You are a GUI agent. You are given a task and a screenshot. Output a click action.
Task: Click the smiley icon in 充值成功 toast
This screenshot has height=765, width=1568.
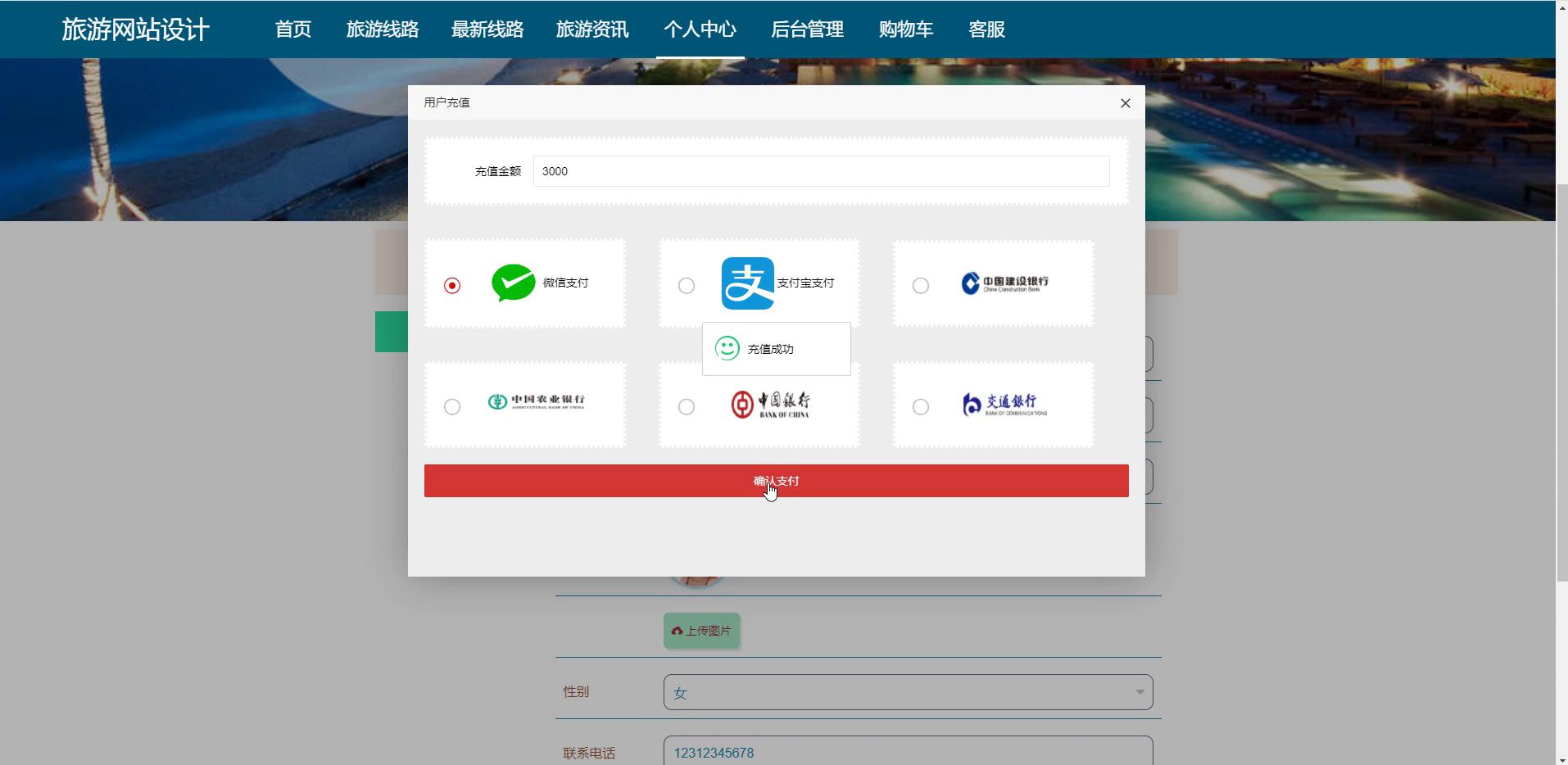pos(727,349)
